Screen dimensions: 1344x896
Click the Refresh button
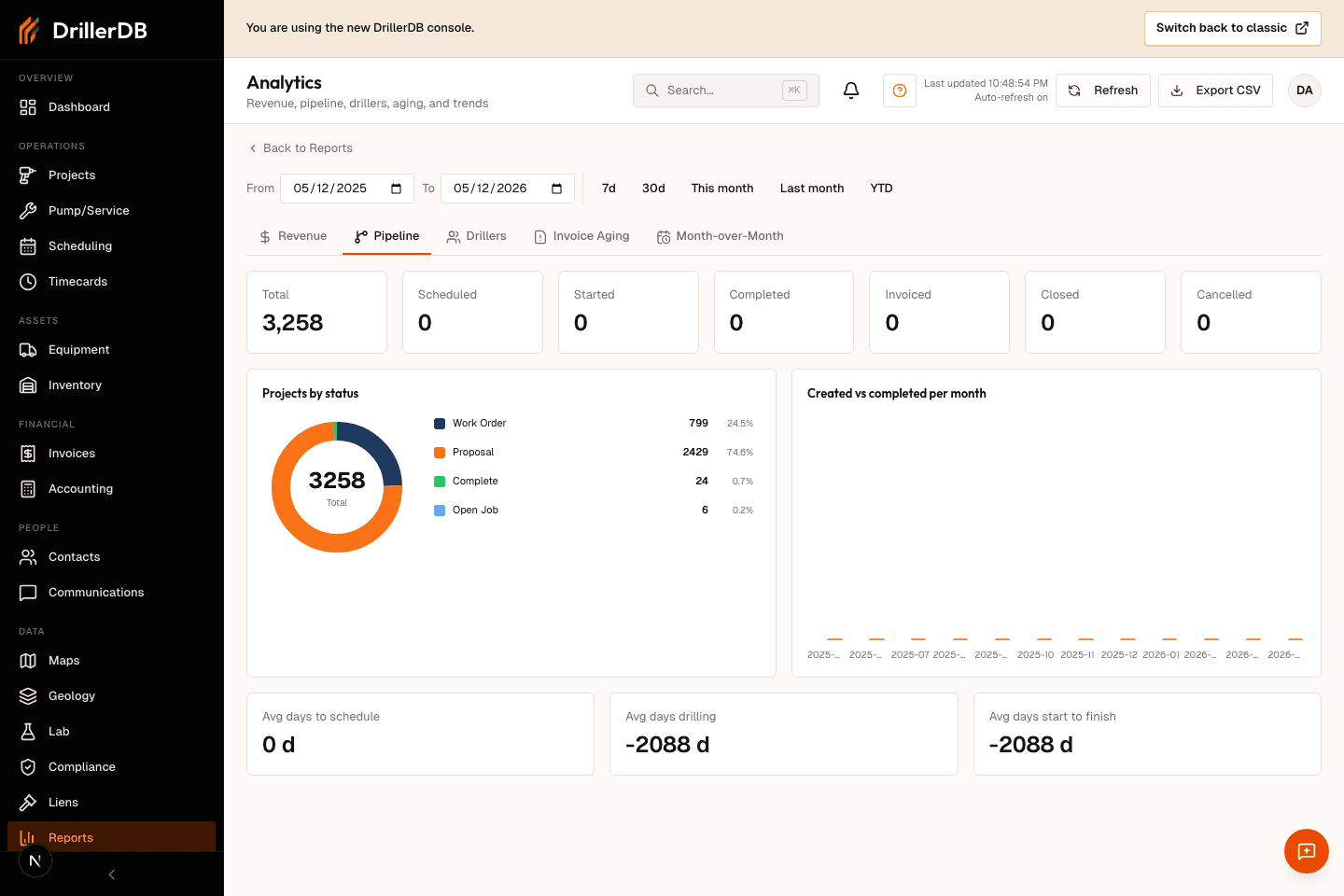pos(1103,91)
